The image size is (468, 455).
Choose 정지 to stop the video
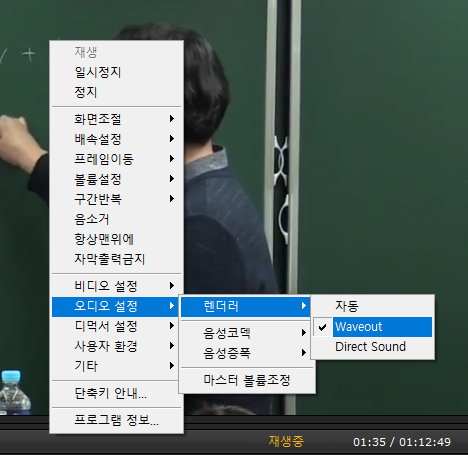[x=116, y=92]
